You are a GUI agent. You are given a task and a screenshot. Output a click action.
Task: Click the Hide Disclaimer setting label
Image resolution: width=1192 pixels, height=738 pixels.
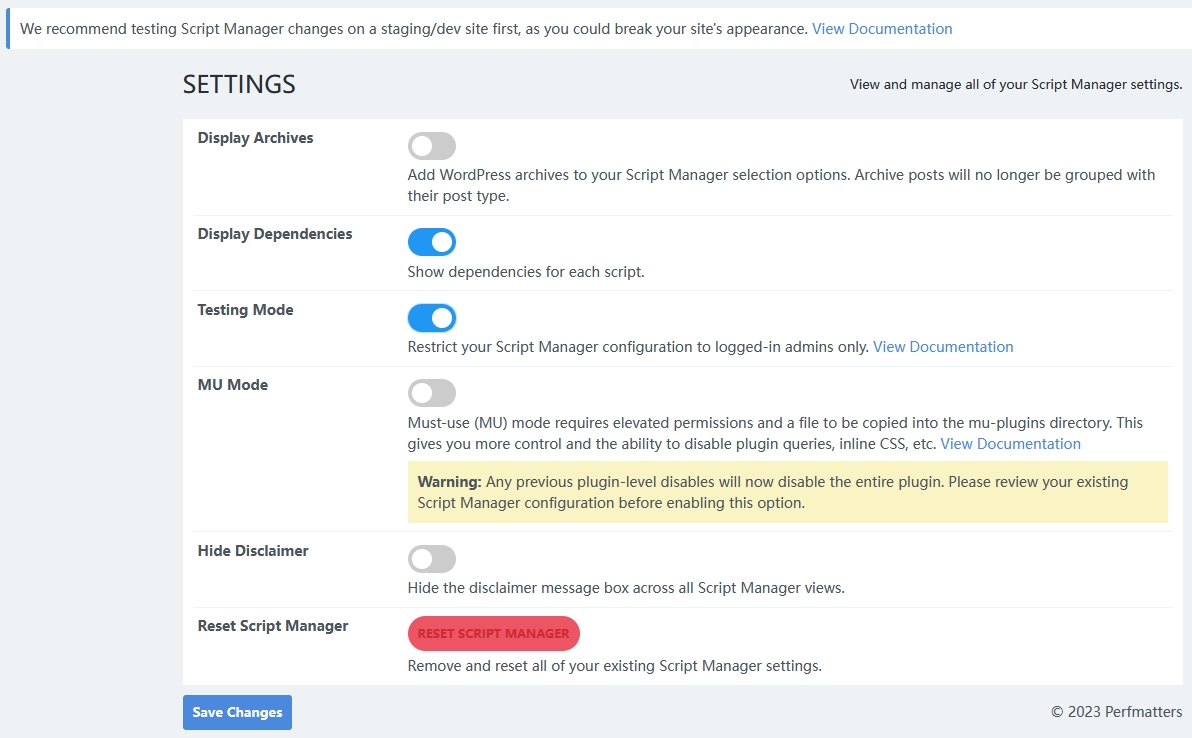252,551
